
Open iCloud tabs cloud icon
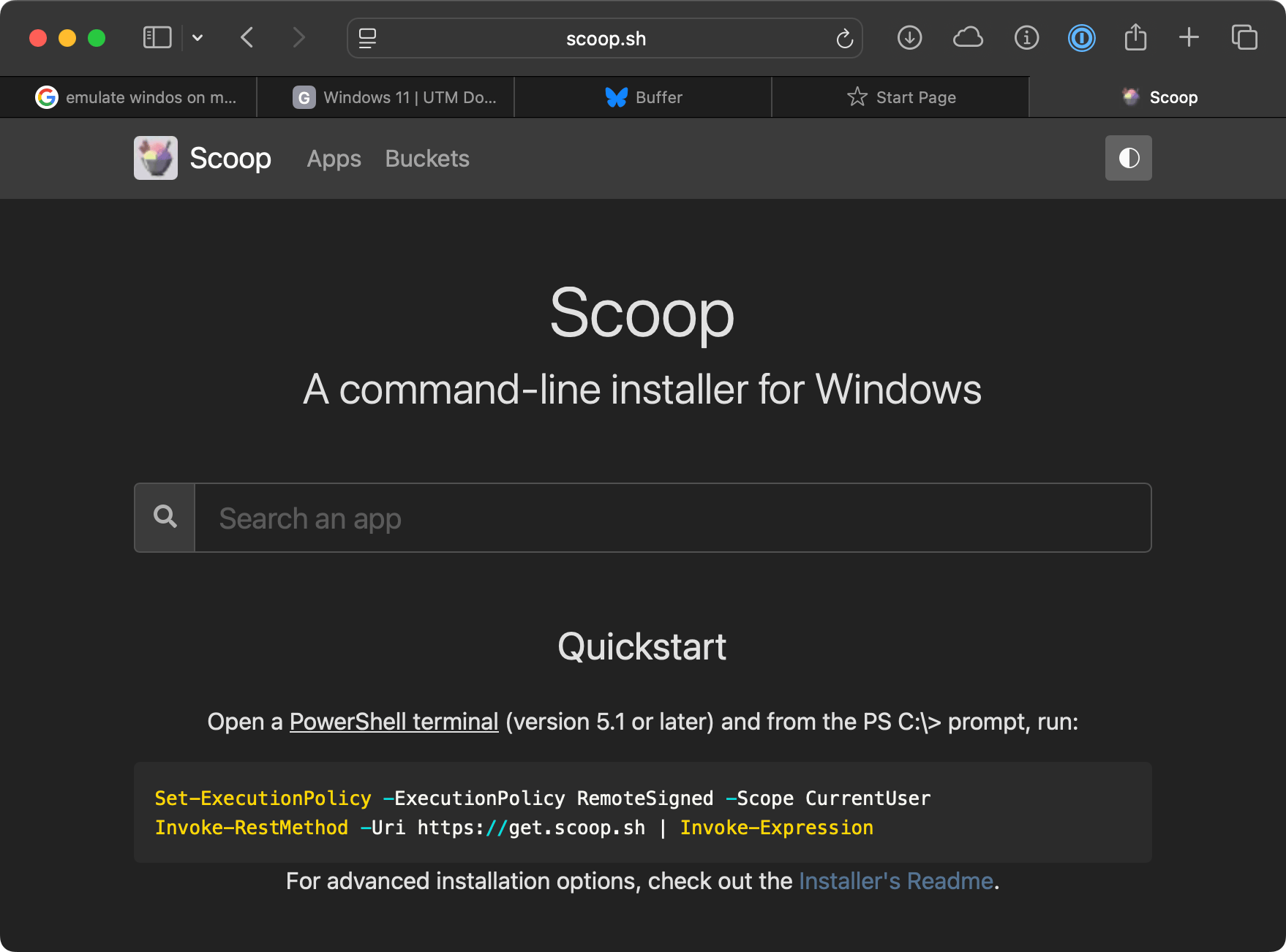pyautogui.click(x=968, y=37)
